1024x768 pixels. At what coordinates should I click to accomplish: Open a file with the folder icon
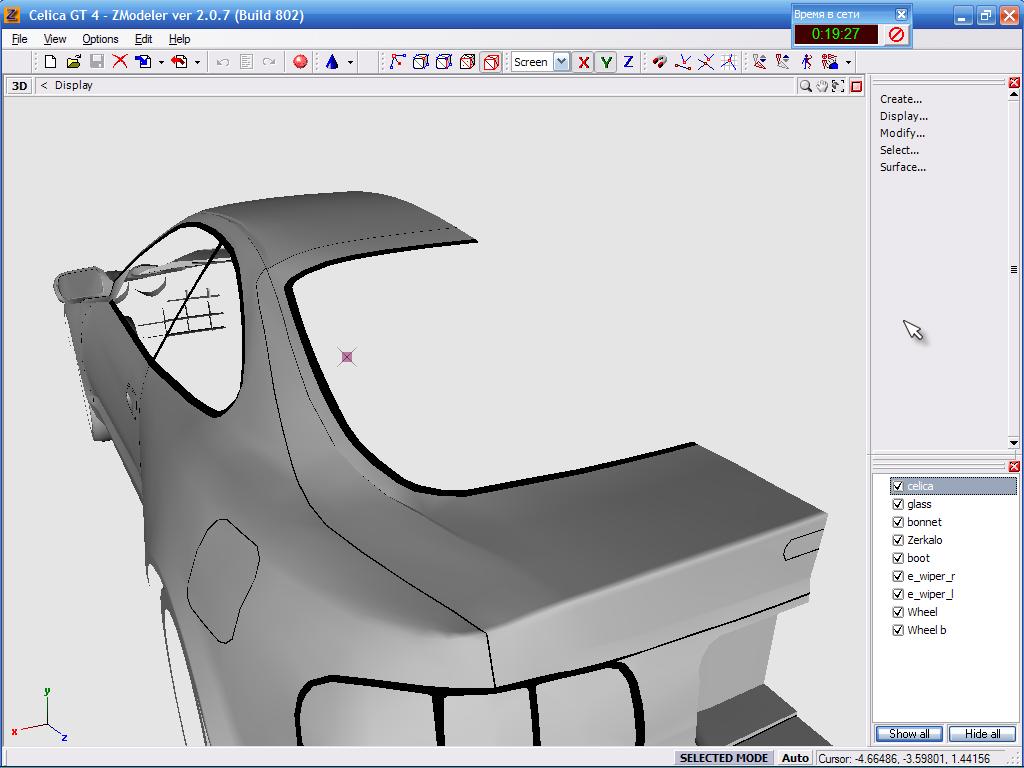[73, 62]
